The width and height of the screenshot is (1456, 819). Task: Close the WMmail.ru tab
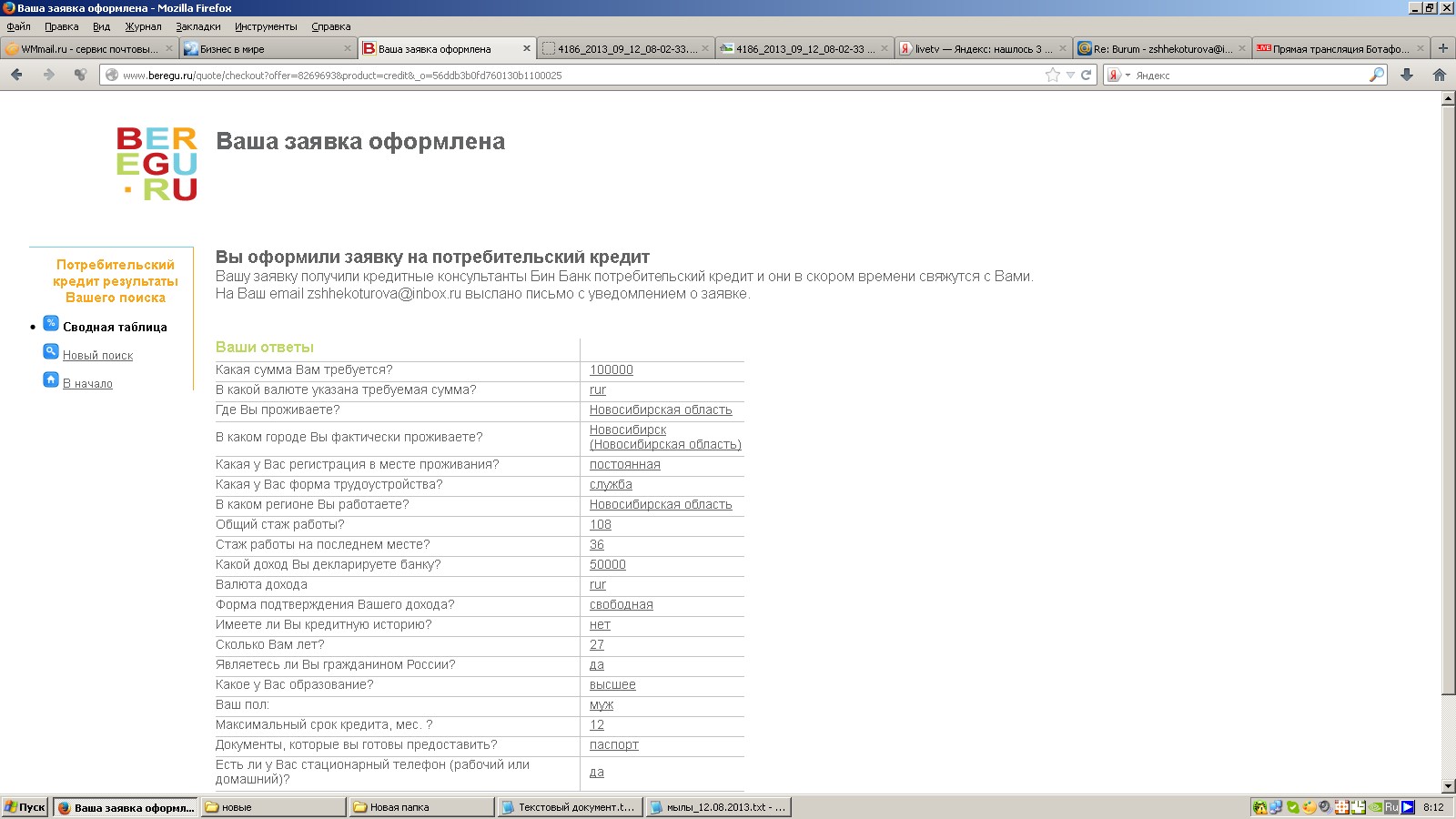(x=168, y=49)
